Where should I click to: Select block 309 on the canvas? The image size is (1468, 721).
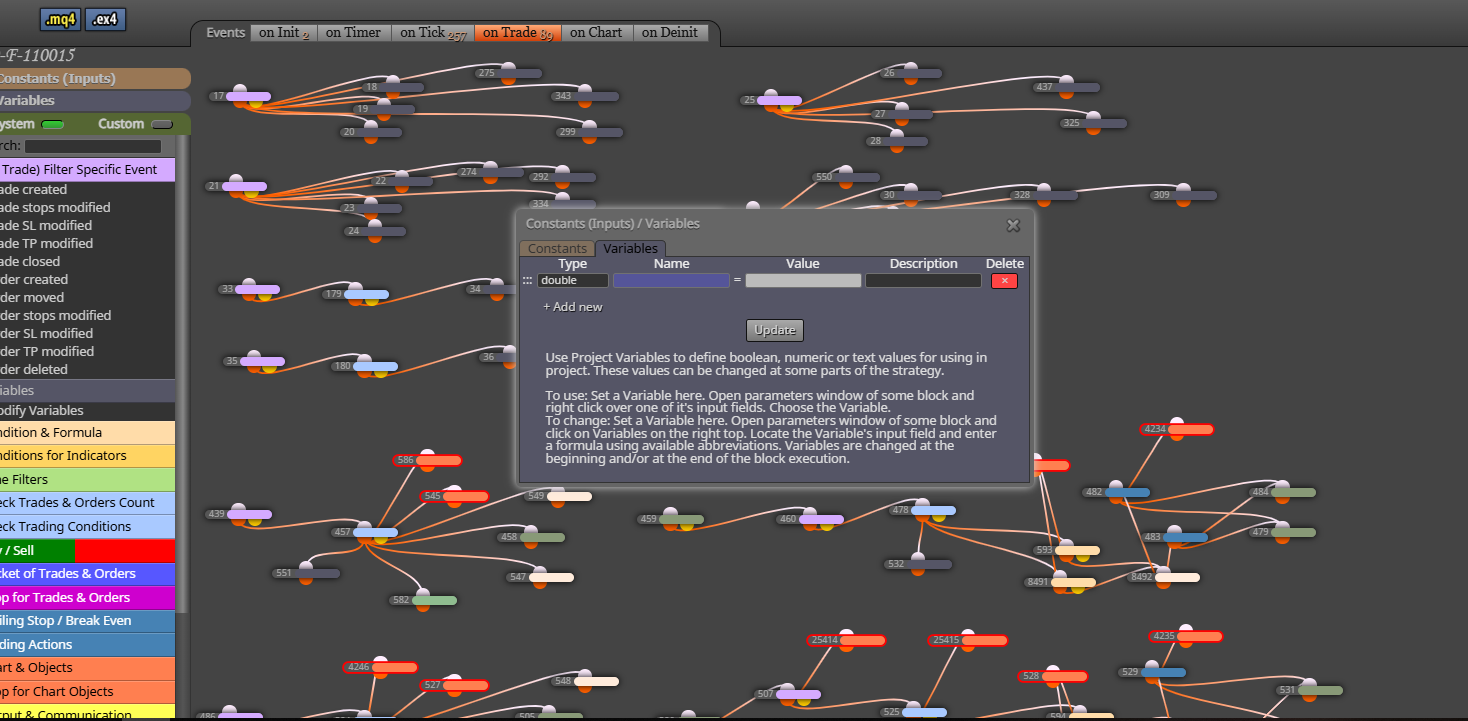pos(1183,195)
